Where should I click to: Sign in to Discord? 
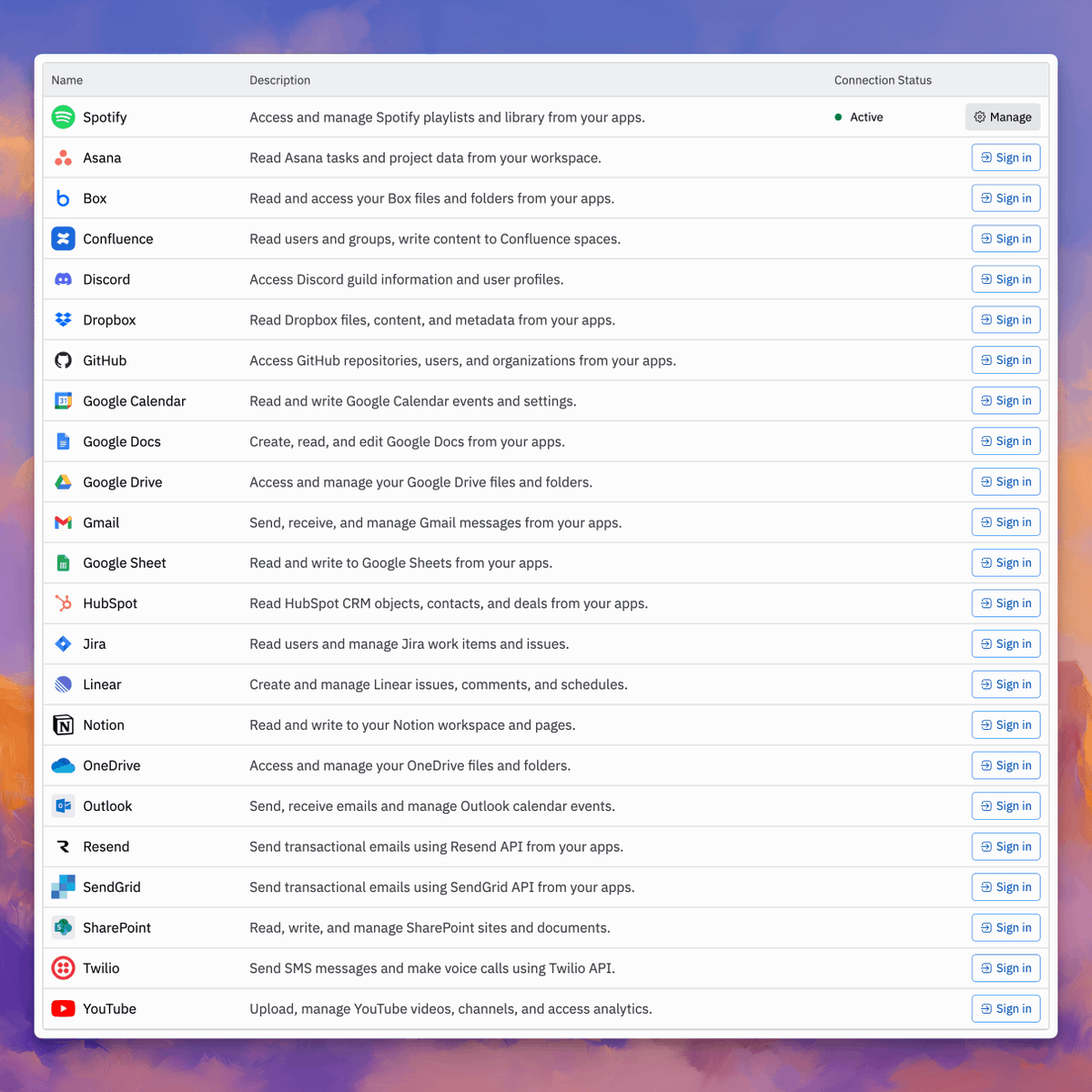pos(1006,279)
